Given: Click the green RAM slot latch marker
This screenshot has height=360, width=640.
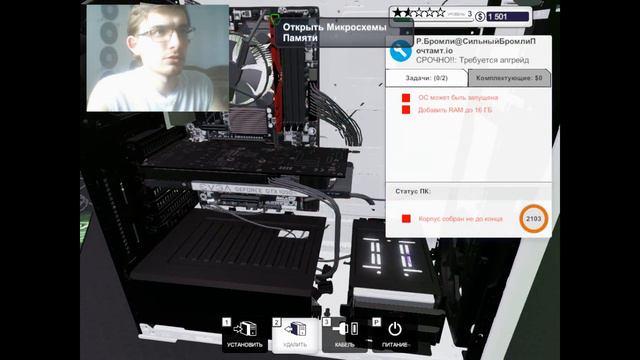Looking at the screenshot, I should point(275,18).
